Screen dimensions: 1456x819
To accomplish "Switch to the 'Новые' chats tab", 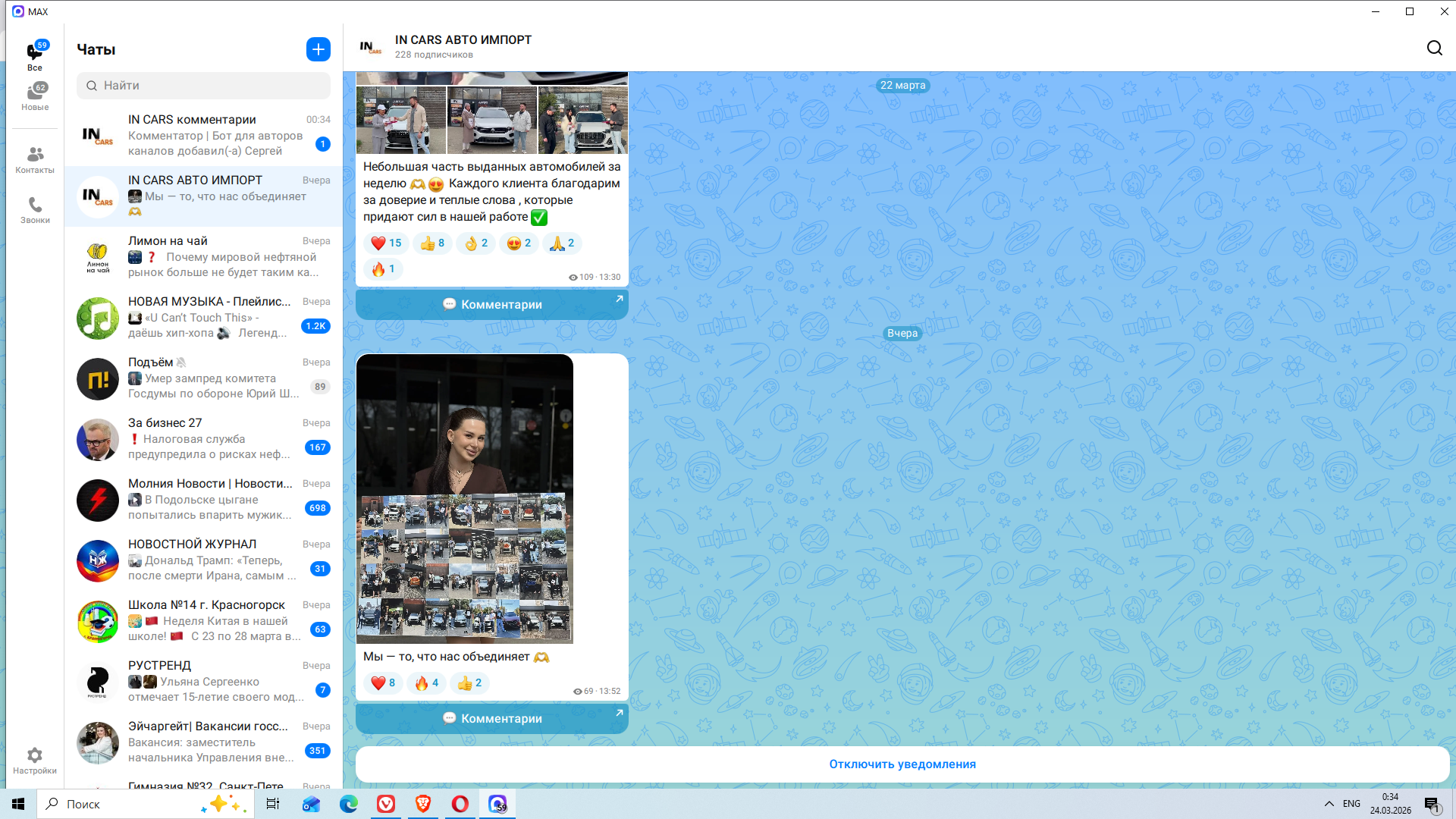I will [35, 96].
